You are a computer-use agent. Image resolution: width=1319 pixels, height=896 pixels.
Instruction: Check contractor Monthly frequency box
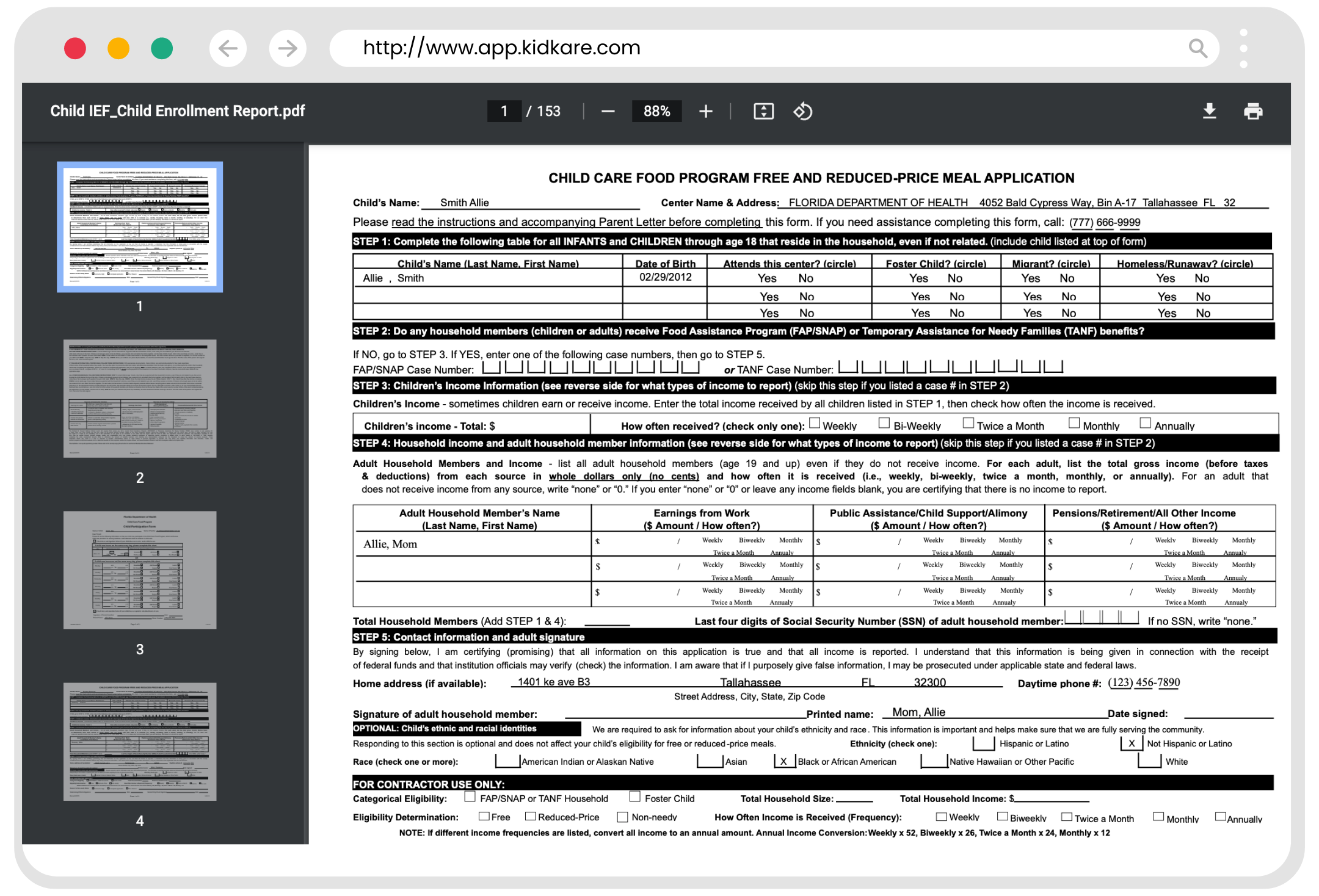click(1158, 817)
